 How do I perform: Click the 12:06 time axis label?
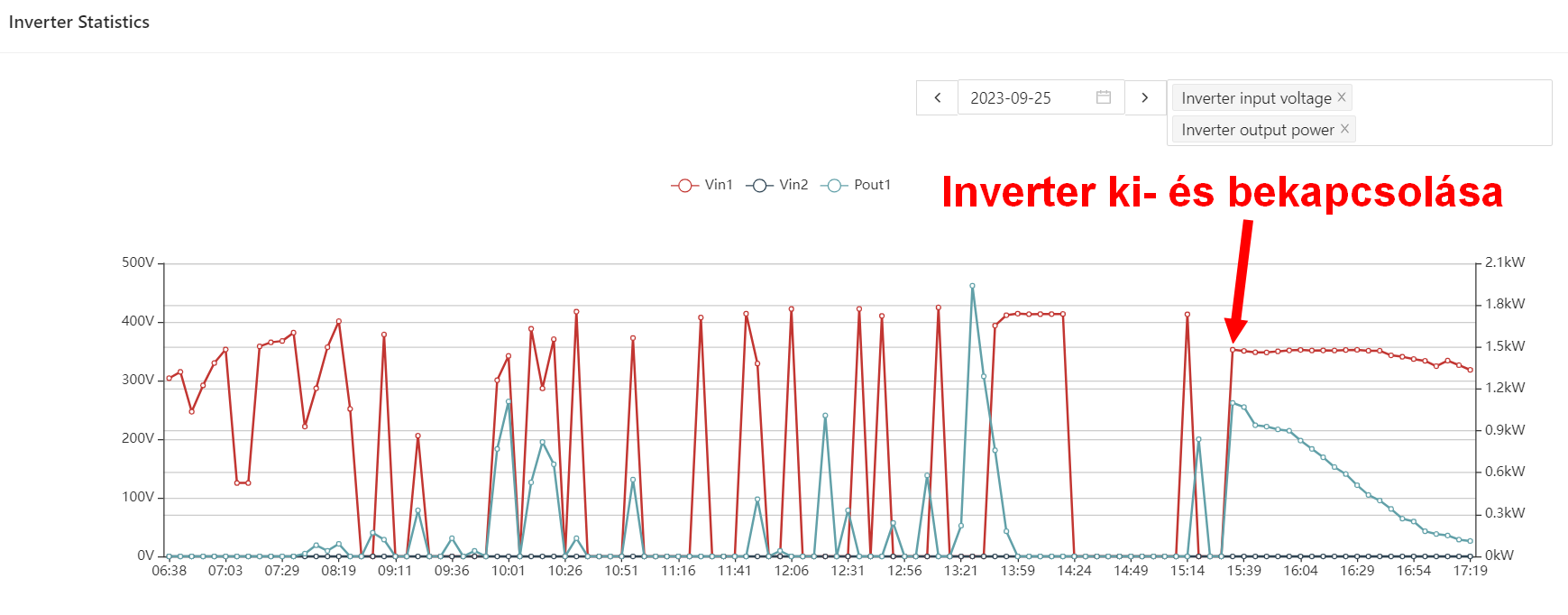pyautogui.click(x=792, y=571)
